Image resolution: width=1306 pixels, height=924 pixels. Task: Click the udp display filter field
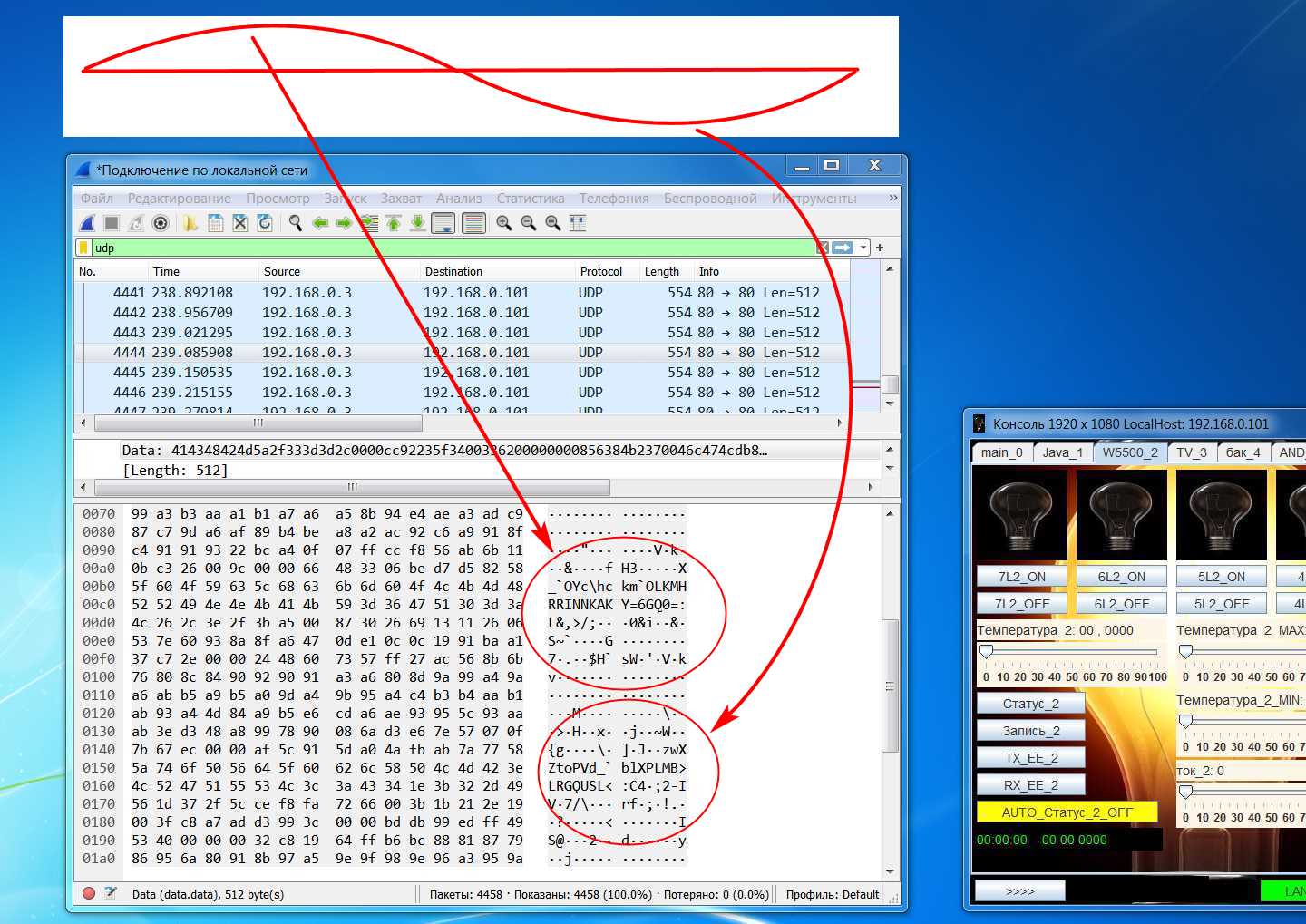tap(453, 248)
